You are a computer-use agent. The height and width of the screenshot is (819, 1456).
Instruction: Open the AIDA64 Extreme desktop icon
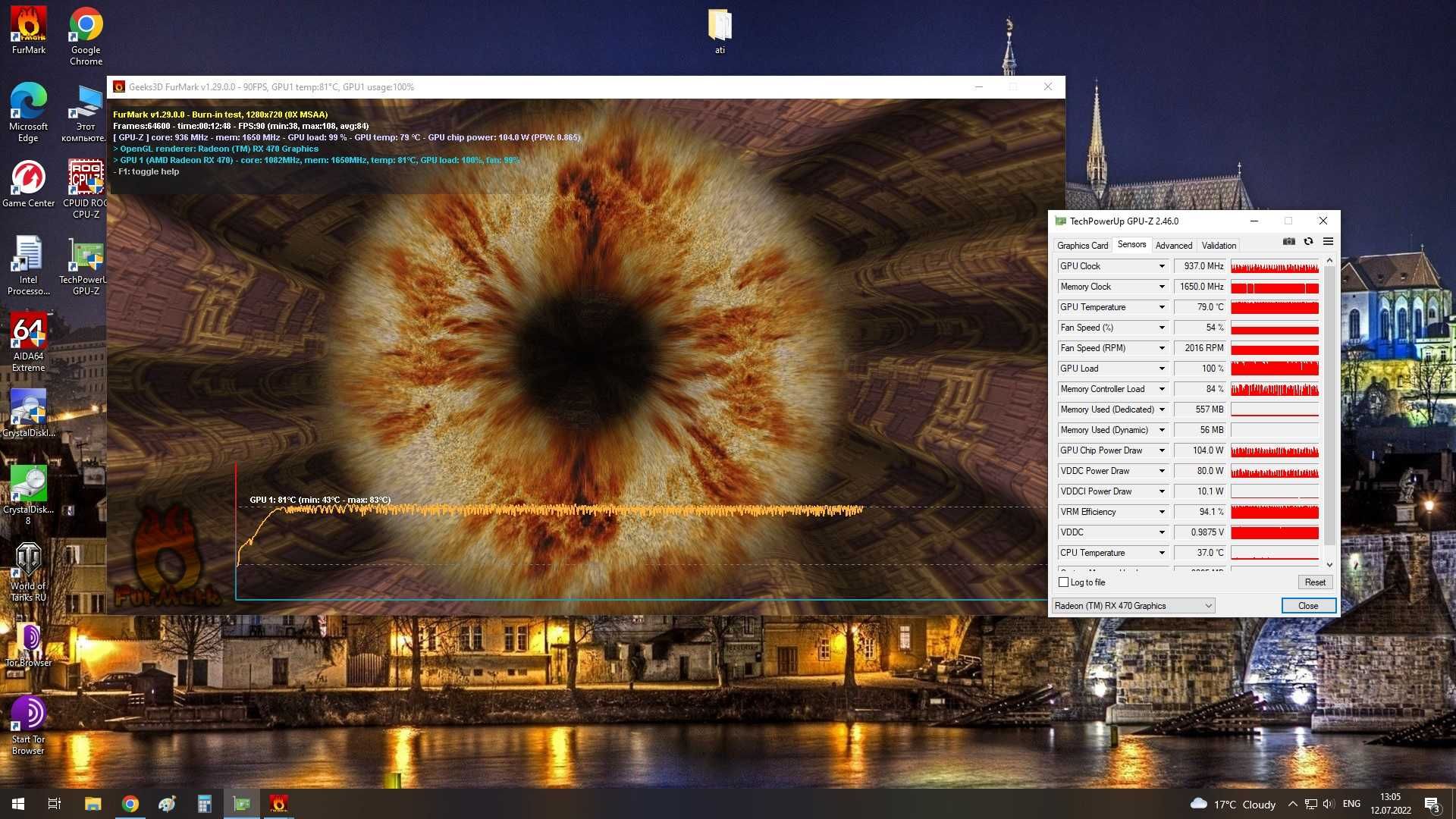click(x=29, y=343)
